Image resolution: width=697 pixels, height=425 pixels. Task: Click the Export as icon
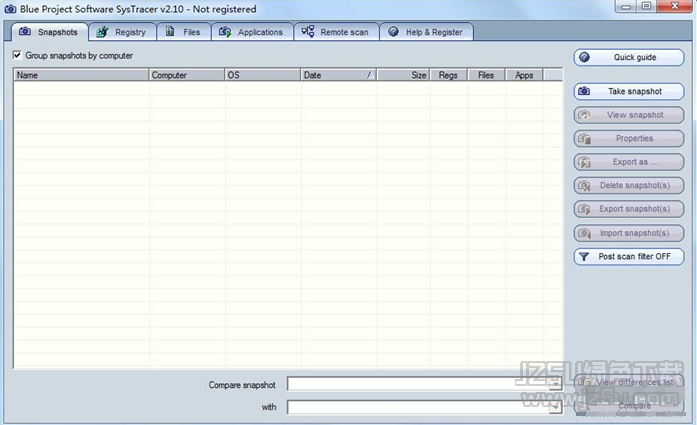[584, 162]
